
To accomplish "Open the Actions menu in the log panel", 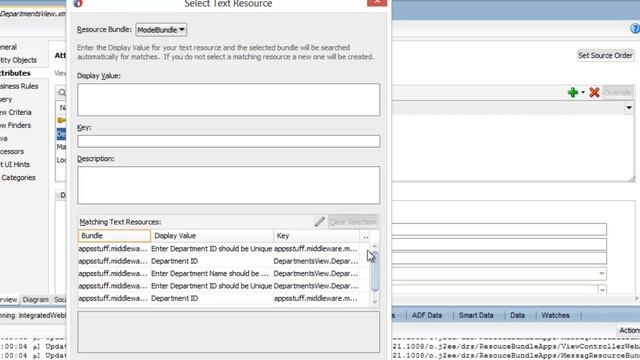I will (629, 330).
